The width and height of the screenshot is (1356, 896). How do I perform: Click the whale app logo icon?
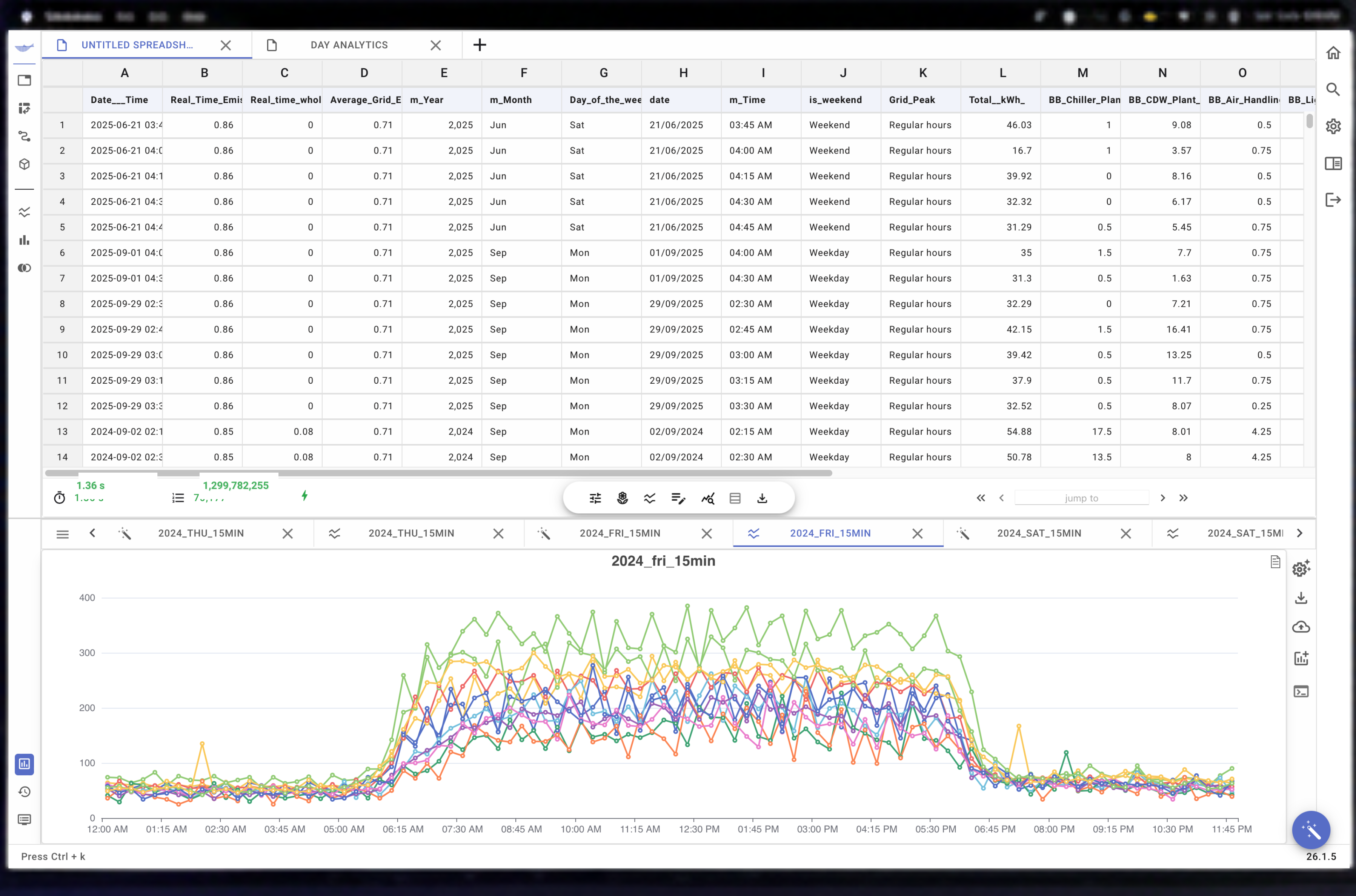click(x=24, y=48)
